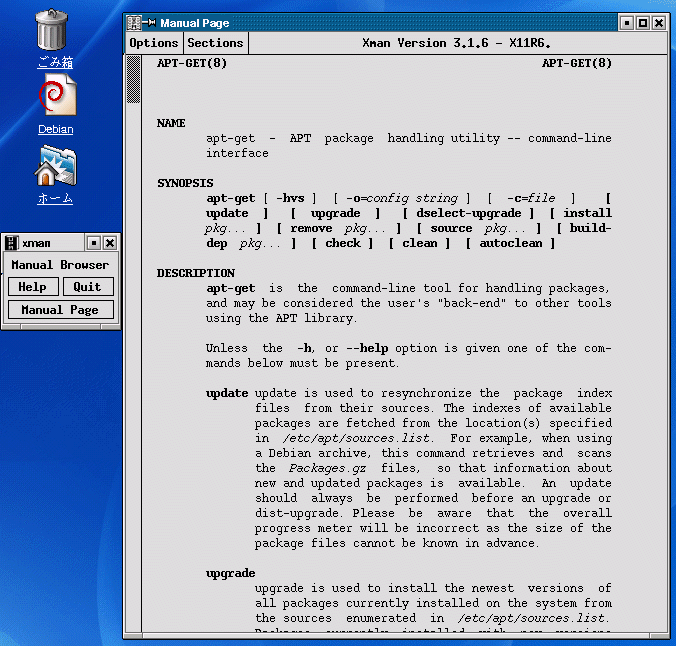
Task: Click the Debian icon label link
Action: [56, 129]
